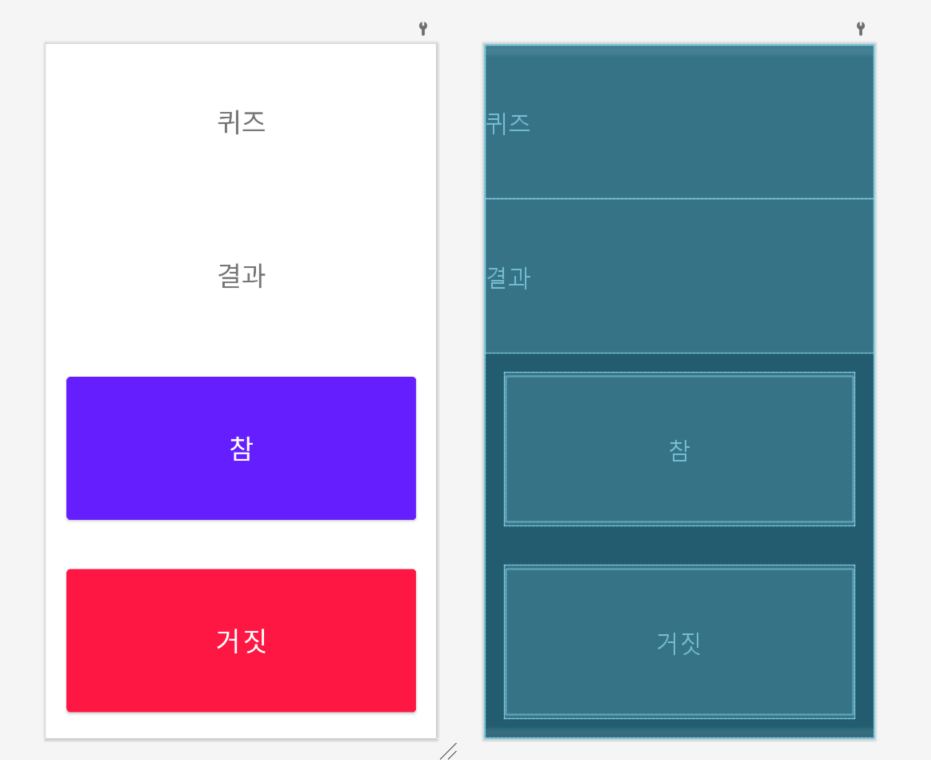Click the divider line between blueprint 퀴즈 and 결과
The image size is (931, 760).
(x=679, y=198)
